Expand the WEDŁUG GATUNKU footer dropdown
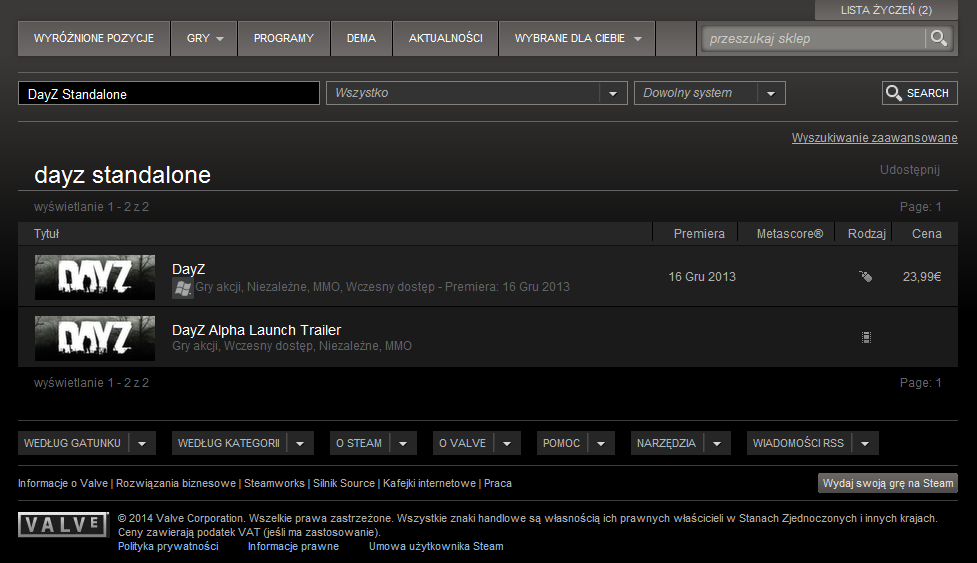Screen dimensions: 977x563 coord(142,443)
